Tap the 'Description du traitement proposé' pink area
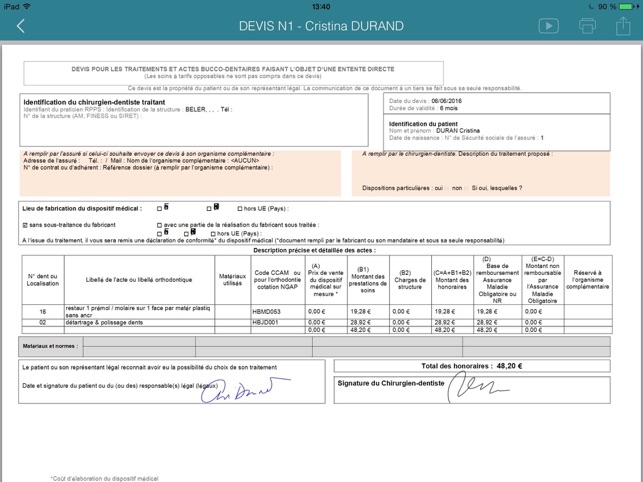This screenshot has height=482, width=643. (481, 173)
